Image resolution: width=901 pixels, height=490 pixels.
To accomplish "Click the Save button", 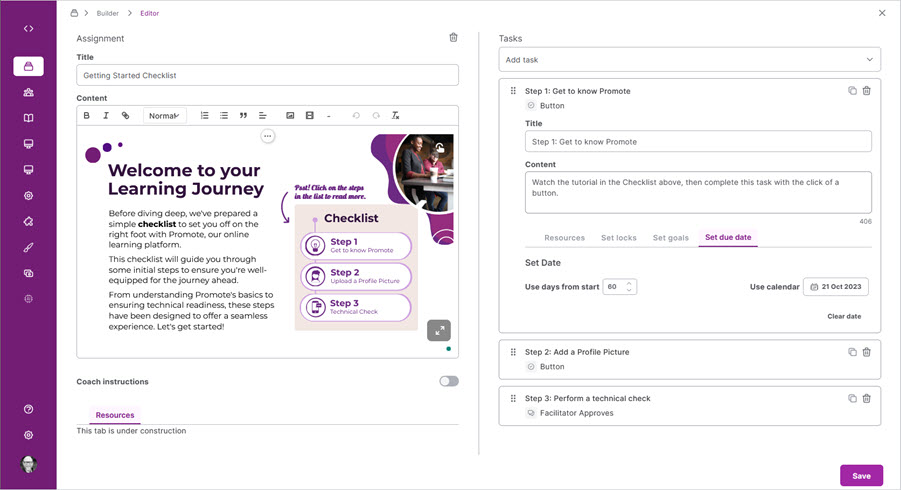I will click(860, 476).
